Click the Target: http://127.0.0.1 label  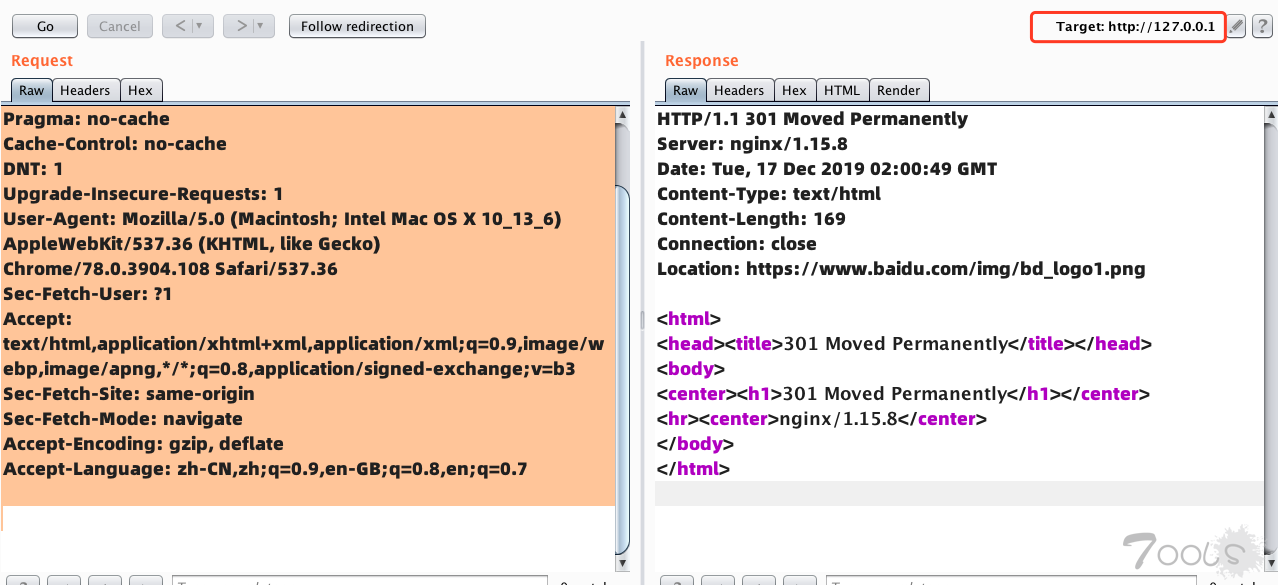coord(1135,27)
